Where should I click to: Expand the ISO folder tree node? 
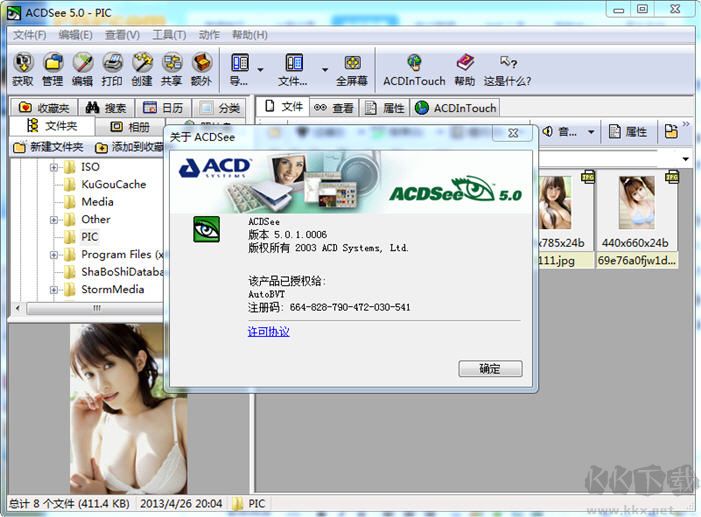54,167
